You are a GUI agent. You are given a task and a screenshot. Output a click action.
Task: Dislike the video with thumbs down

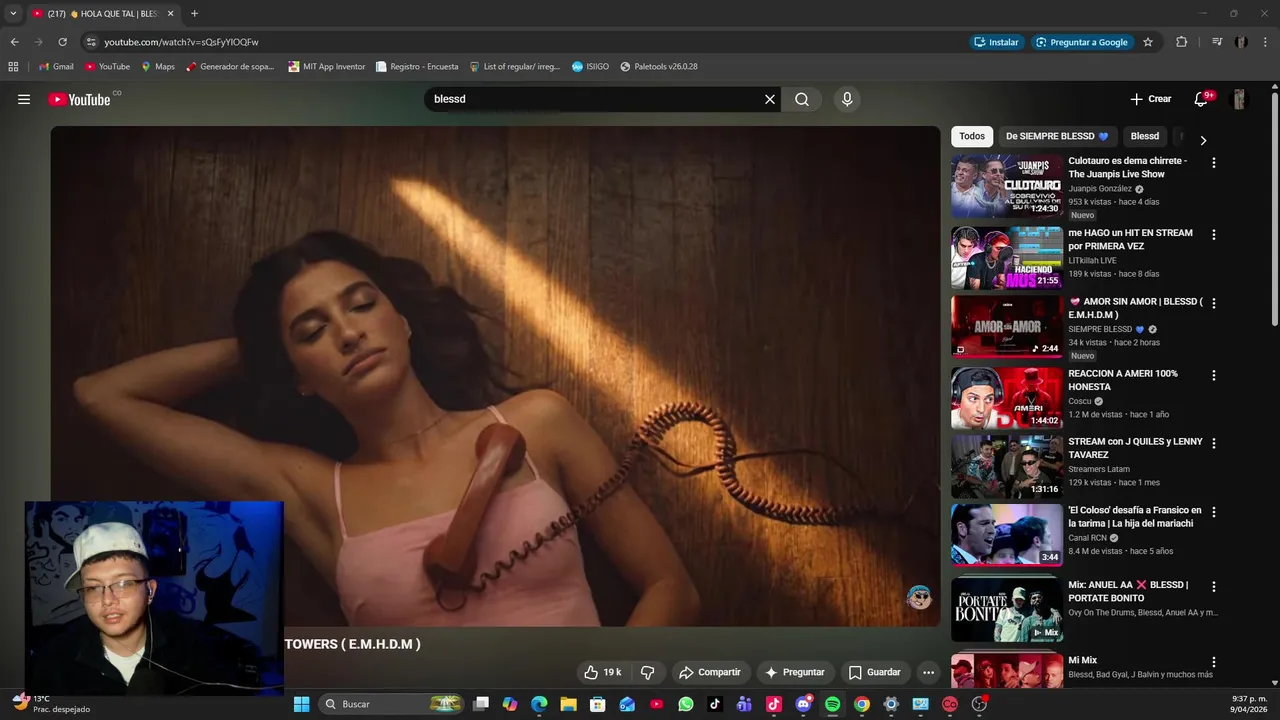point(647,672)
